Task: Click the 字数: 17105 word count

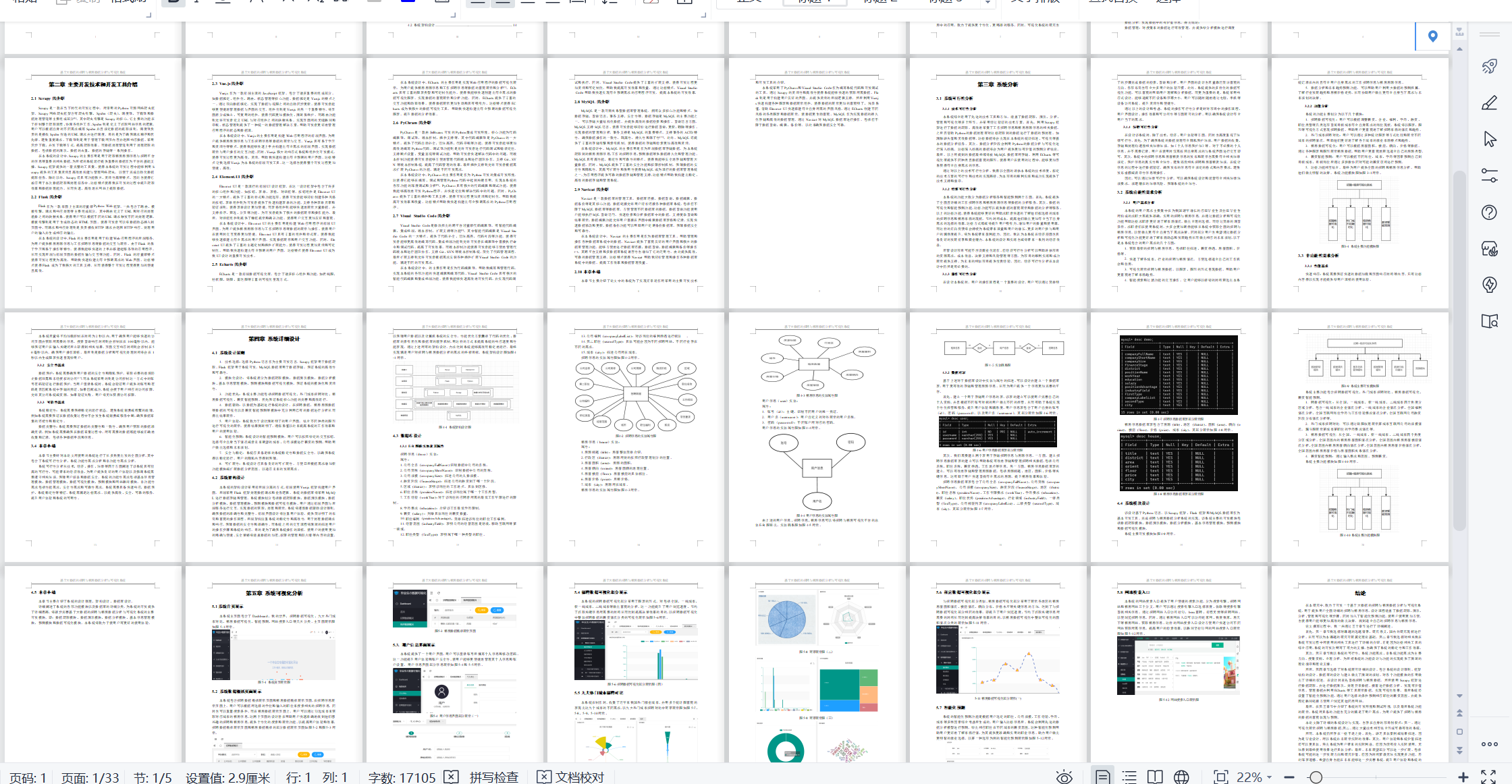Action: (x=402, y=777)
